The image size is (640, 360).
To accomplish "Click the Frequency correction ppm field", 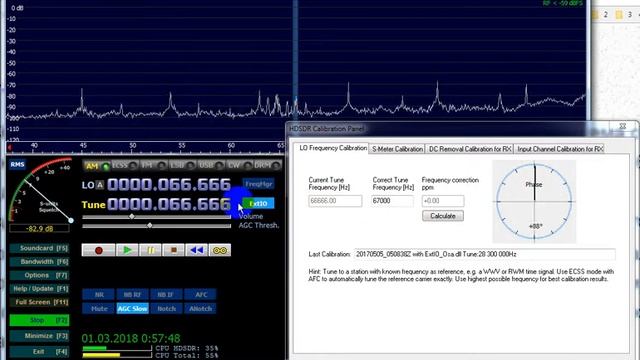I will point(443,201).
